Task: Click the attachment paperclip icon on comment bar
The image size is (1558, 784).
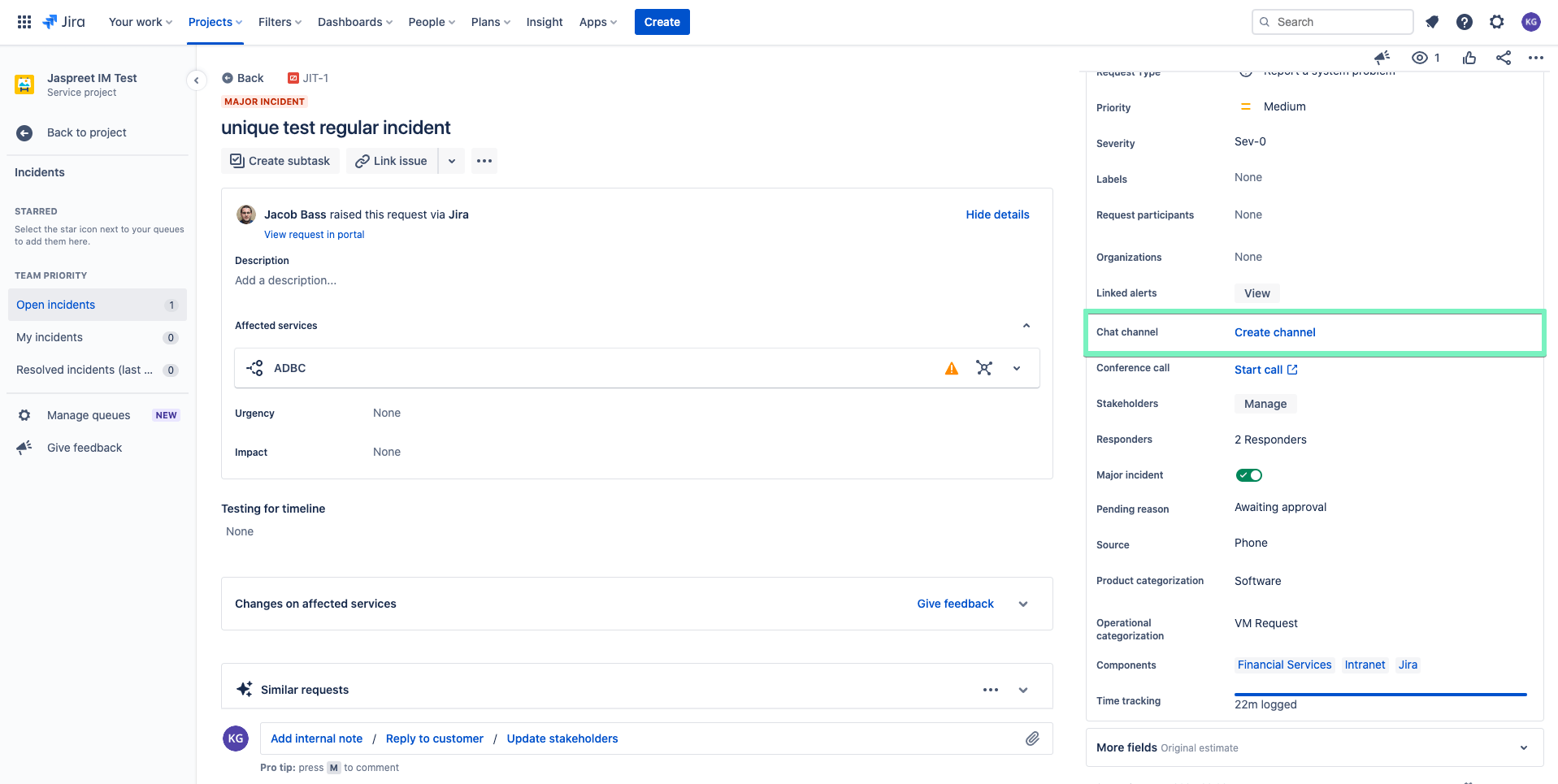Action: [1033, 739]
